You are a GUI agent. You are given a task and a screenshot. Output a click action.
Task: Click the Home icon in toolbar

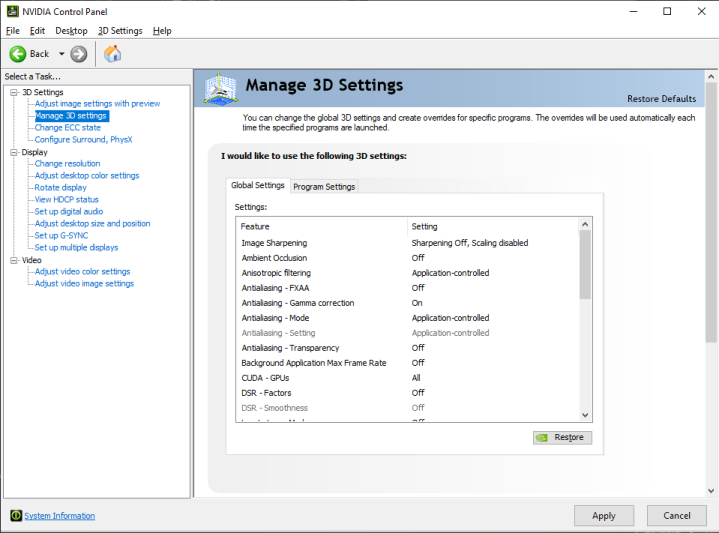coord(113,54)
